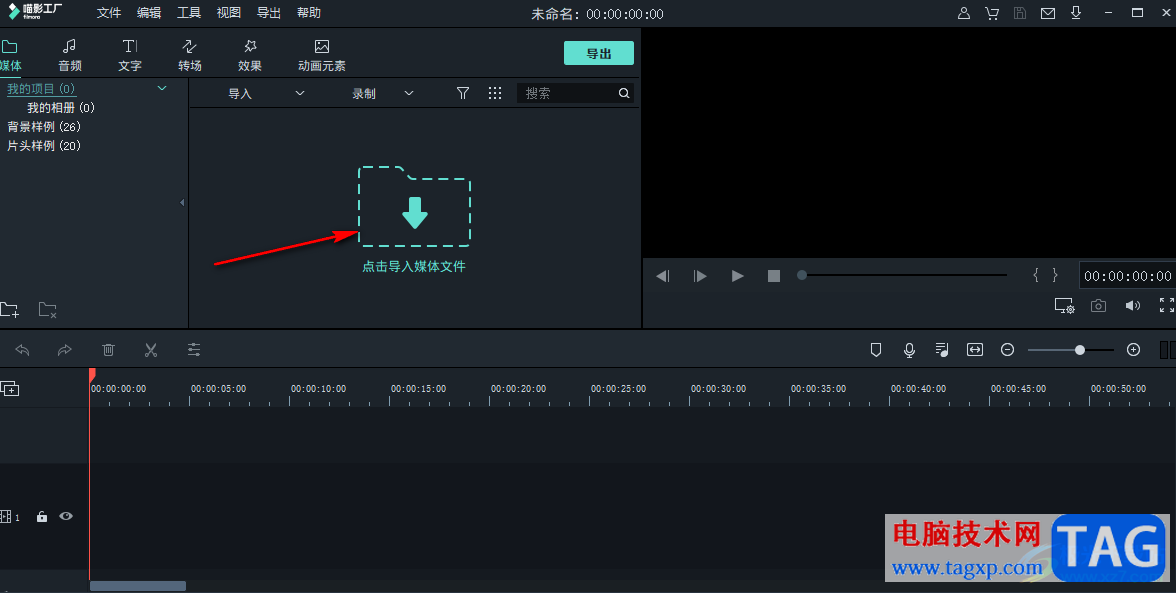
Task: Click the search magnifier icon
Action: coord(624,93)
